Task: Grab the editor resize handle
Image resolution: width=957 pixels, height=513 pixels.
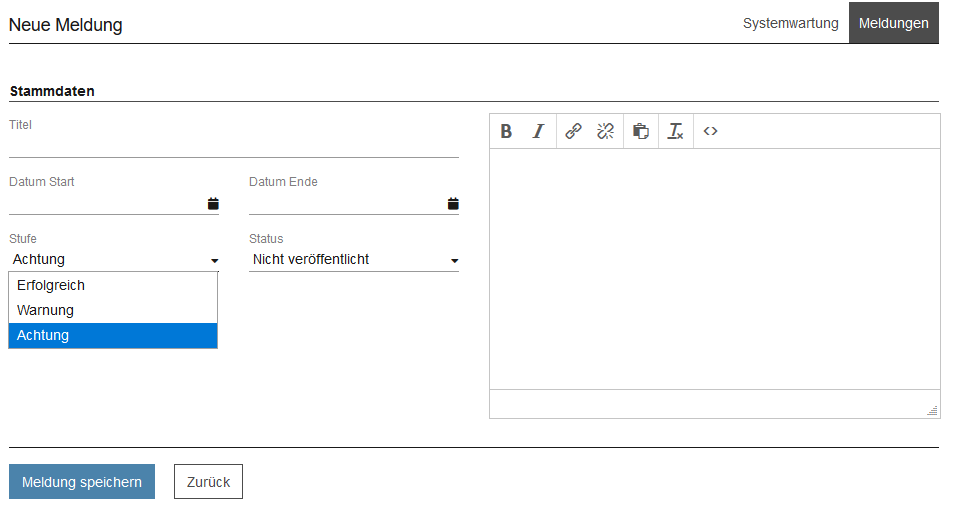Action: click(x=932, y=410)
